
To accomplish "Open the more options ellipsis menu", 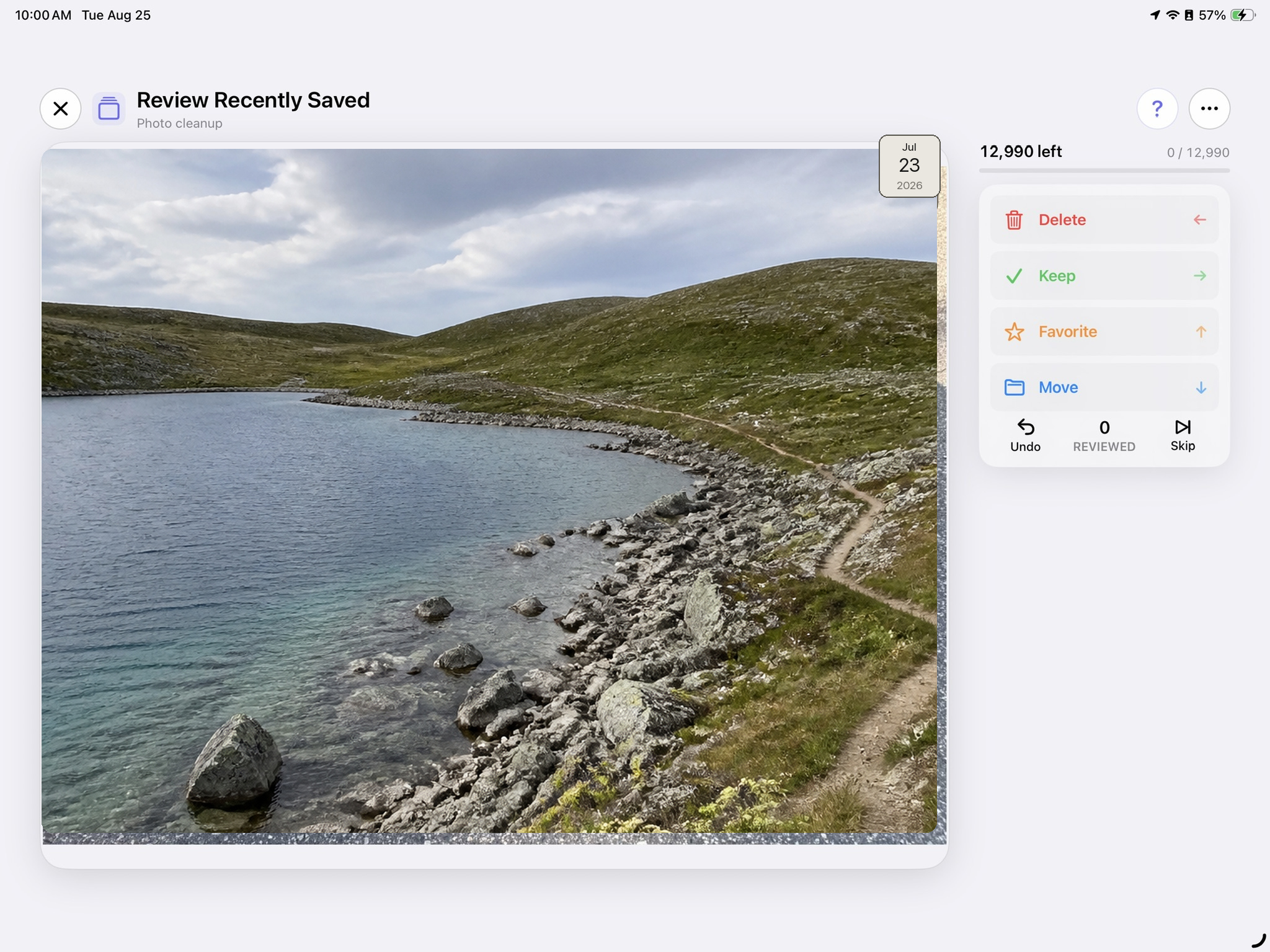I will click(x=1209, y=109).
